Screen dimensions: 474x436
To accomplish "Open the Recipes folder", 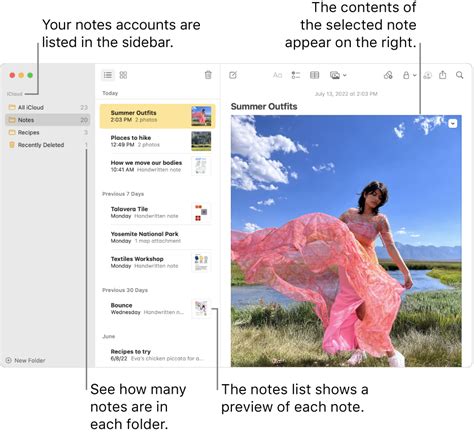I will click(48, 132).
